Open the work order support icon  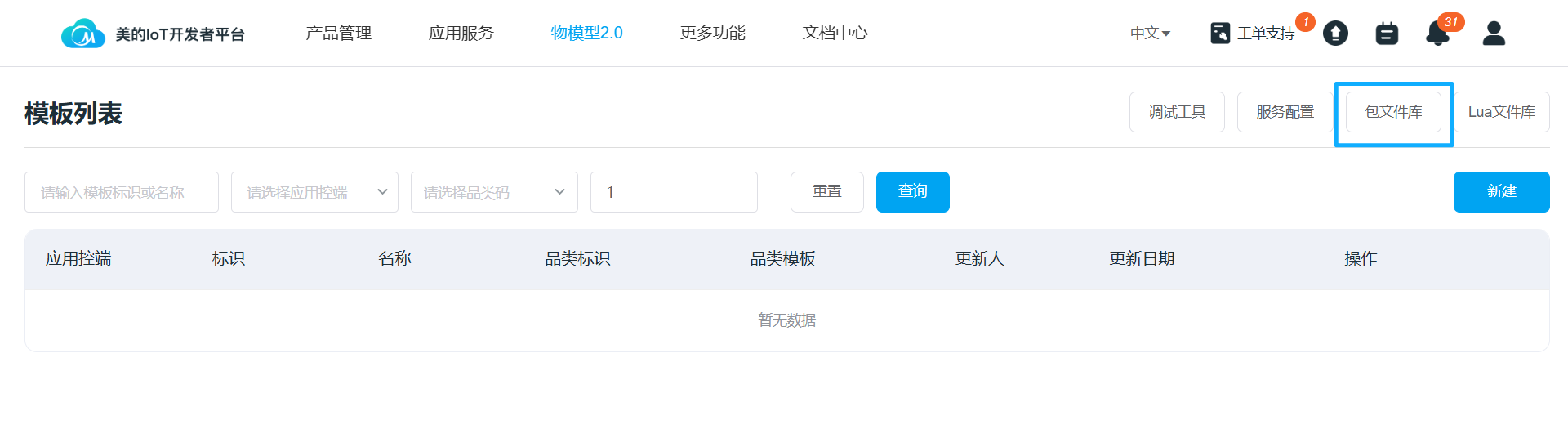[1220, 33]
